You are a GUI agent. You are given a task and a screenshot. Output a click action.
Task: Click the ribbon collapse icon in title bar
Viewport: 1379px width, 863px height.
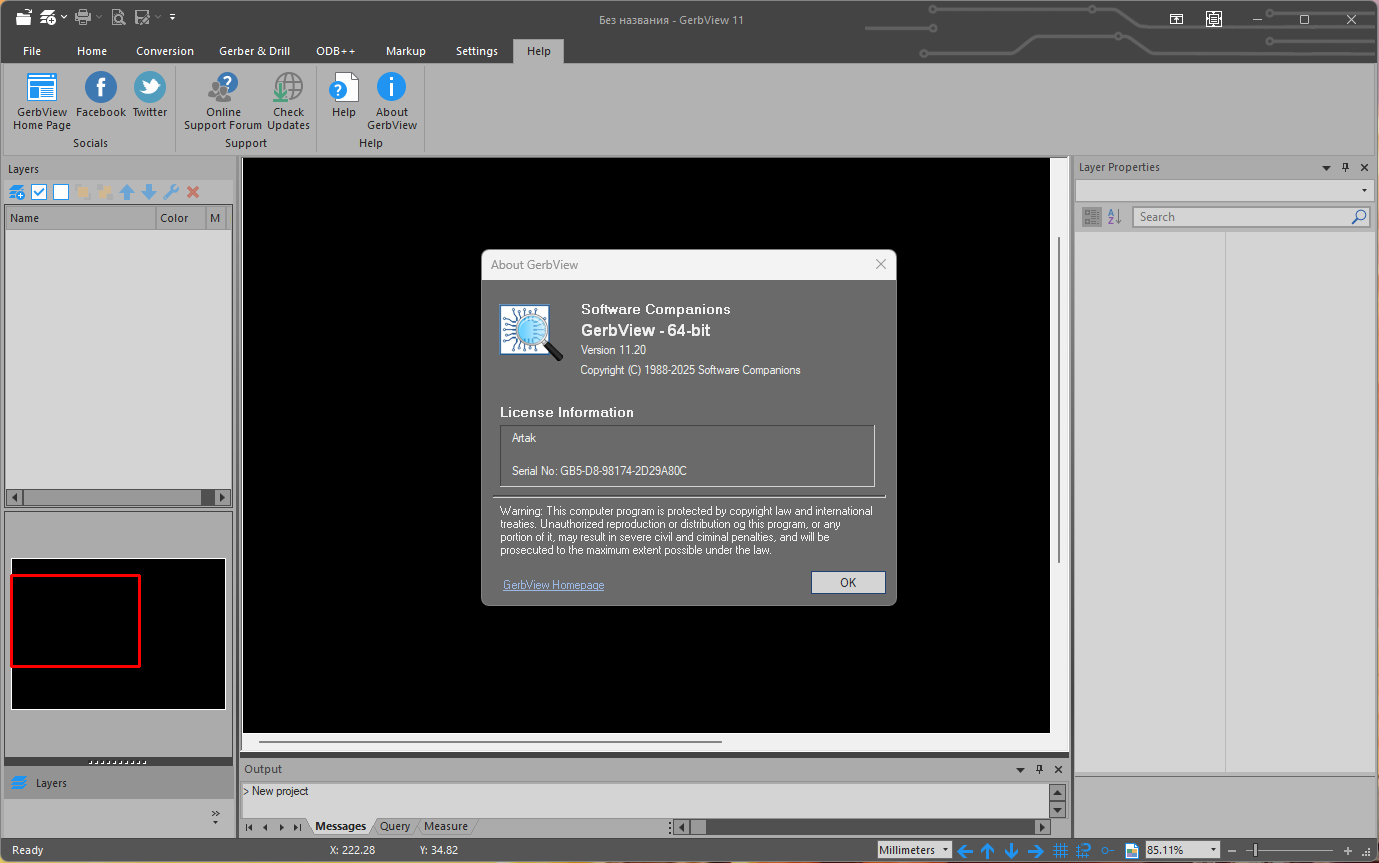tap(1177, 19)
